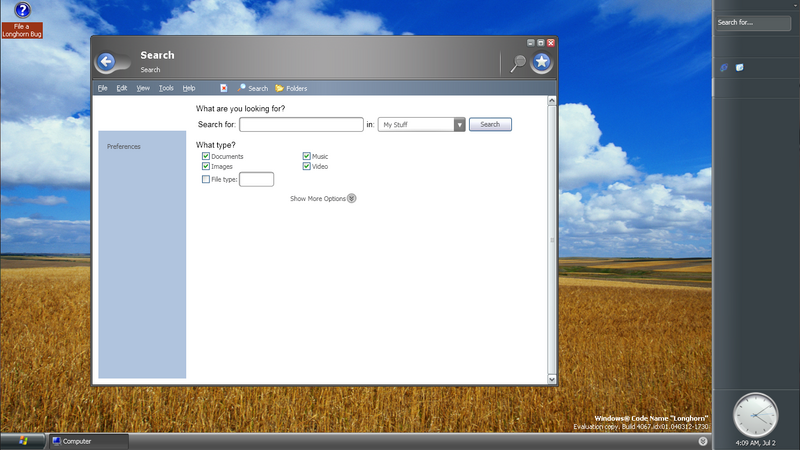The height and width of the screenshot is (450, 800).
Task: Open the View menu
Action: [x=143, y=88]
